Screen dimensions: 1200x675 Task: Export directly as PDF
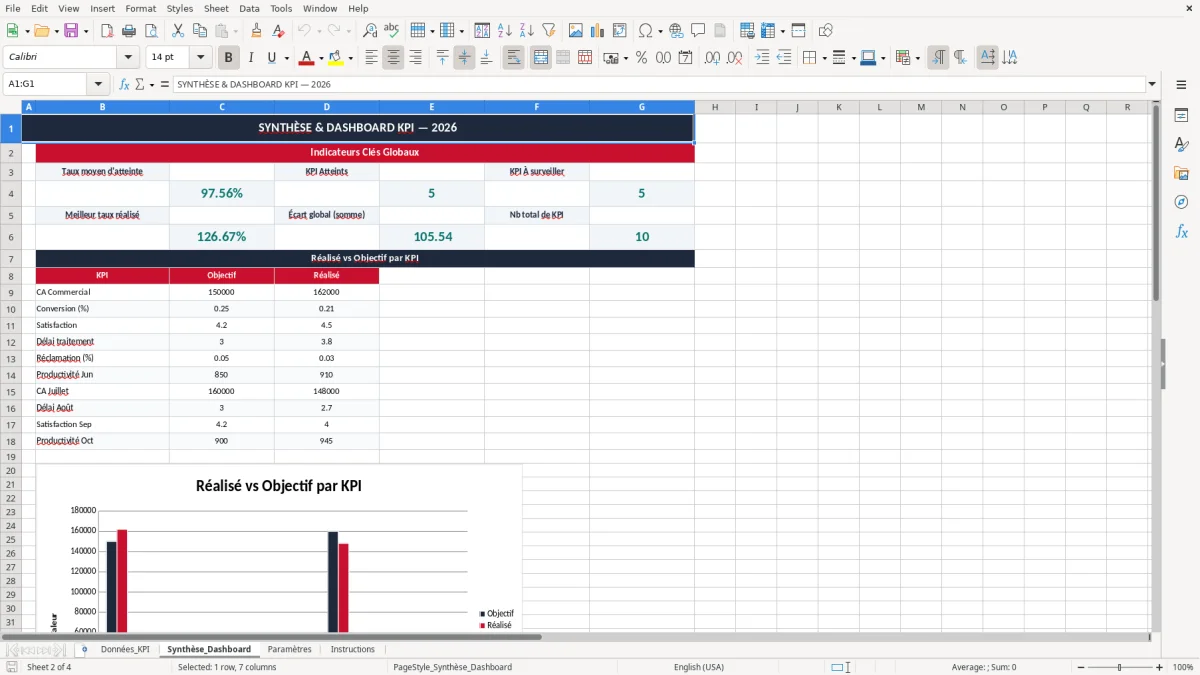pos(107,31)
